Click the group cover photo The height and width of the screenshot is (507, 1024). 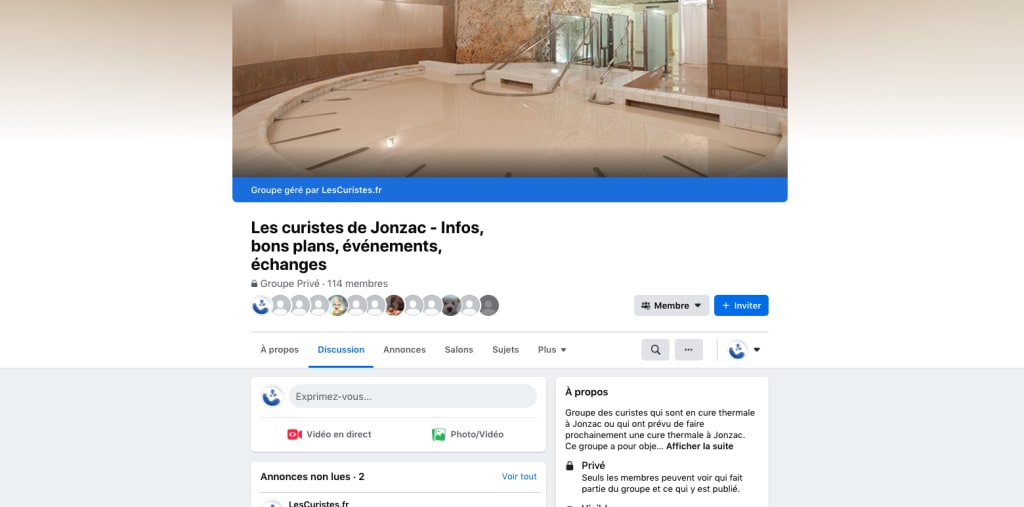tap(509, 88)
